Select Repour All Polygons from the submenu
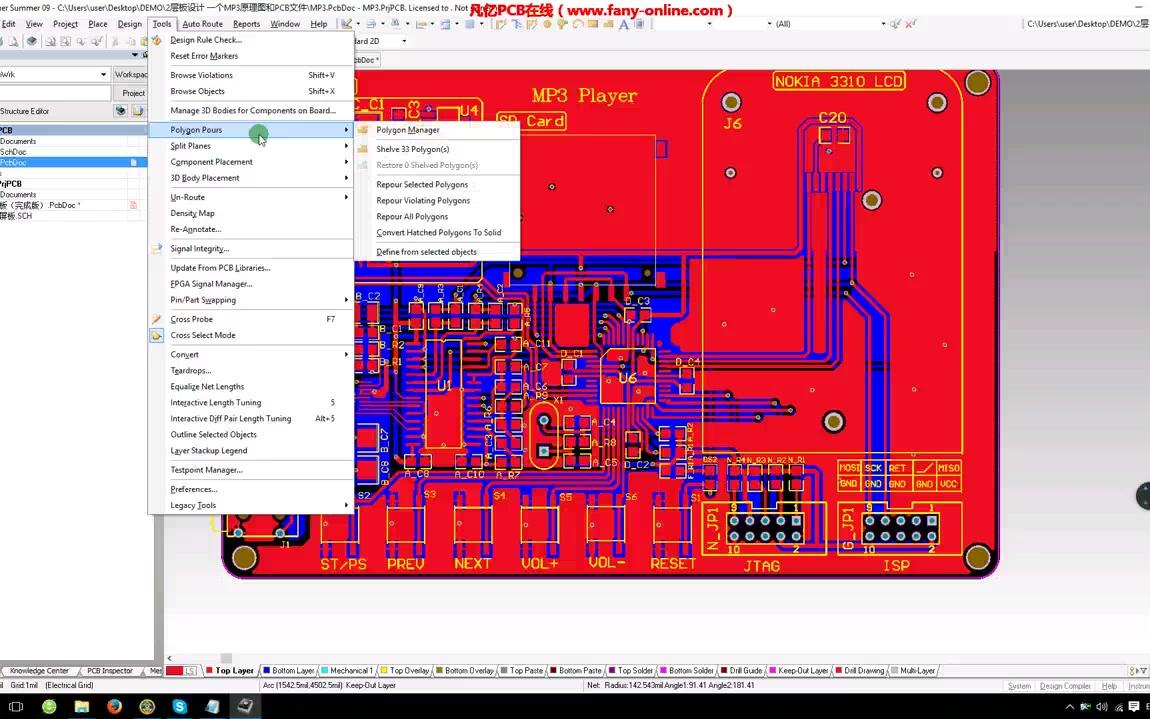Screen dimensions: 1150x719 click(412, 216)
